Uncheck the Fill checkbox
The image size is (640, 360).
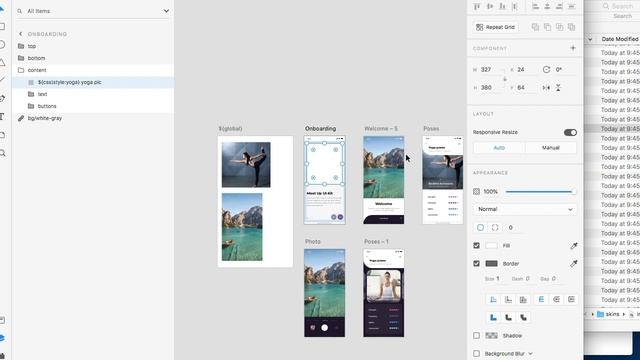click(x=476, y=246)
